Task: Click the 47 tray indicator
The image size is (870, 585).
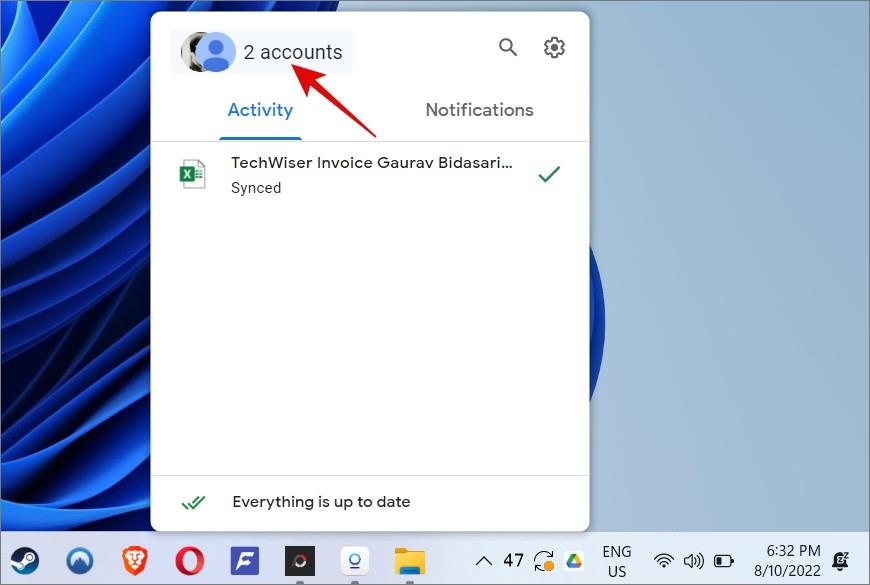Action: 513,561
